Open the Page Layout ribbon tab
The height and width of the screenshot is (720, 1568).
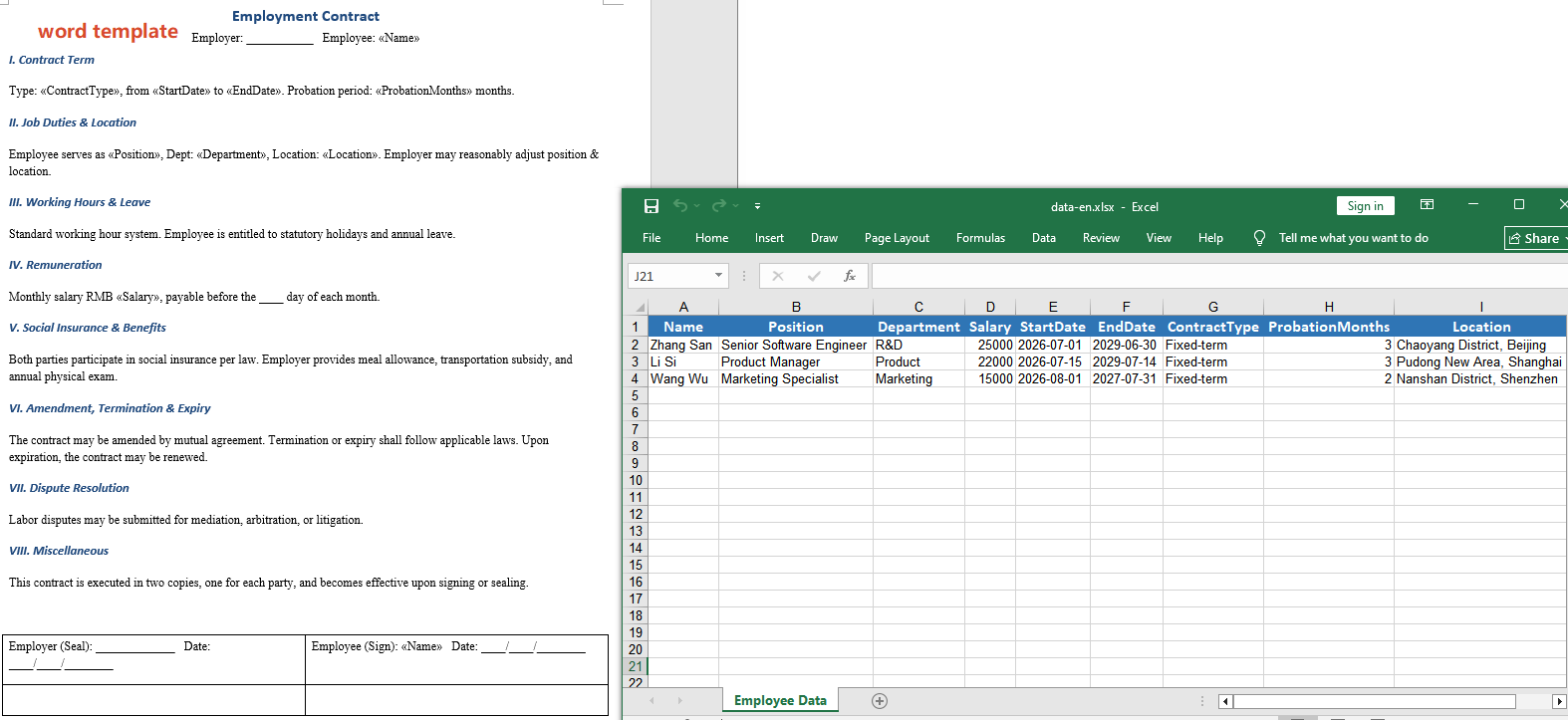pyautogui.click(x=897, y=238)
